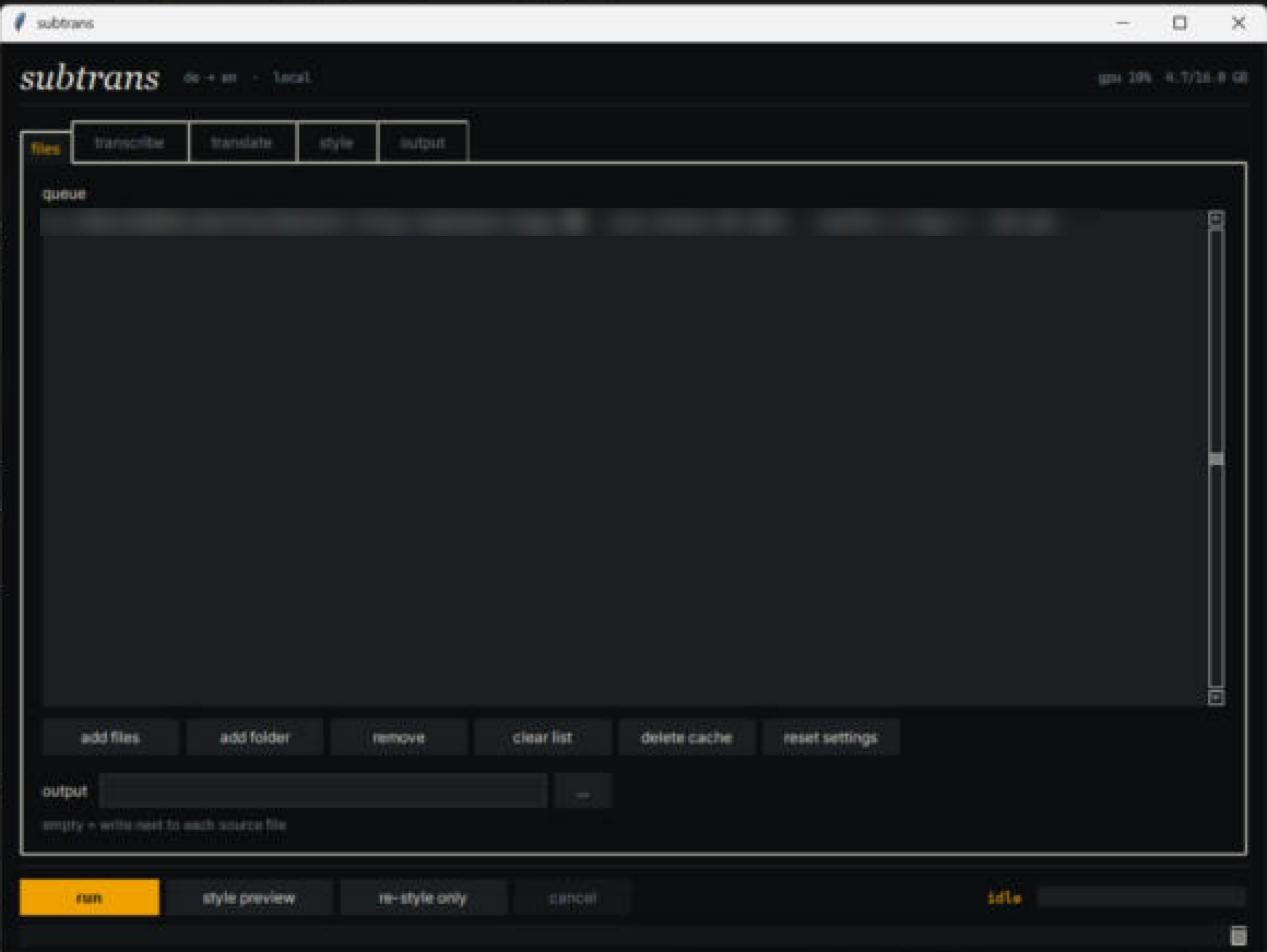
Task: Click the 'idle' status text
Action: click(x=1004, y=897)
